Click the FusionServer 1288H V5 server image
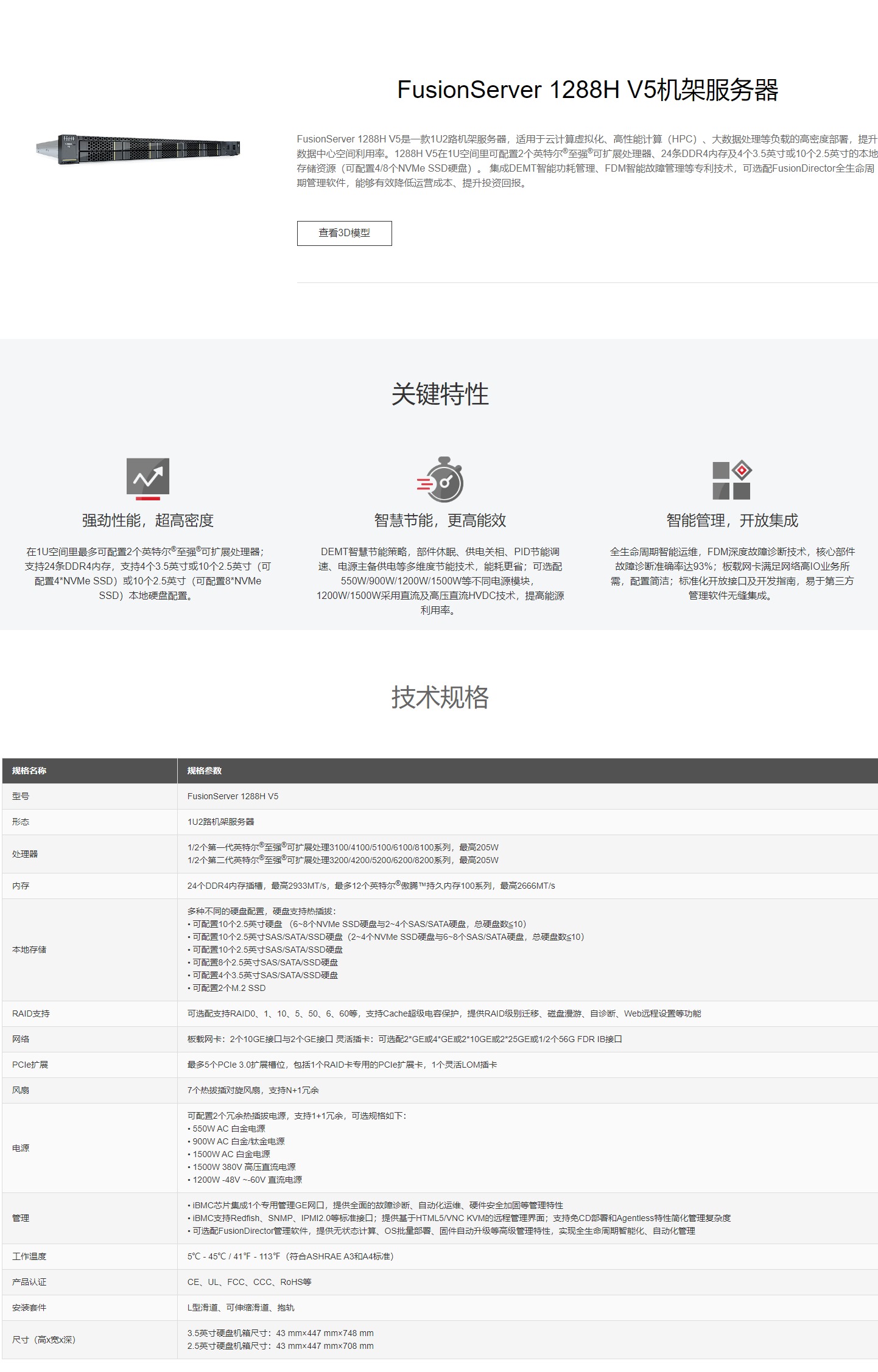This screenshot has height=1372, width=878. 138,149
